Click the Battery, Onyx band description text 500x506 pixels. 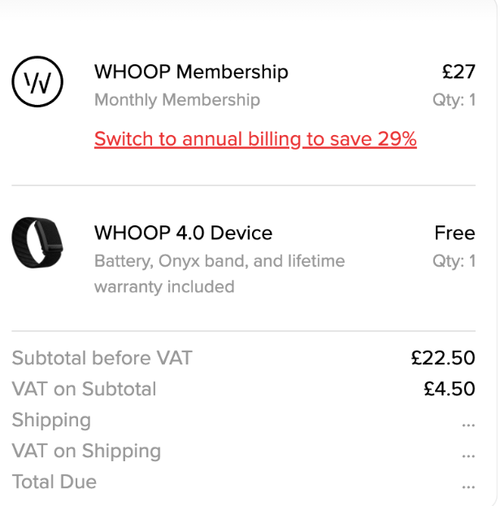pos(220,261)
